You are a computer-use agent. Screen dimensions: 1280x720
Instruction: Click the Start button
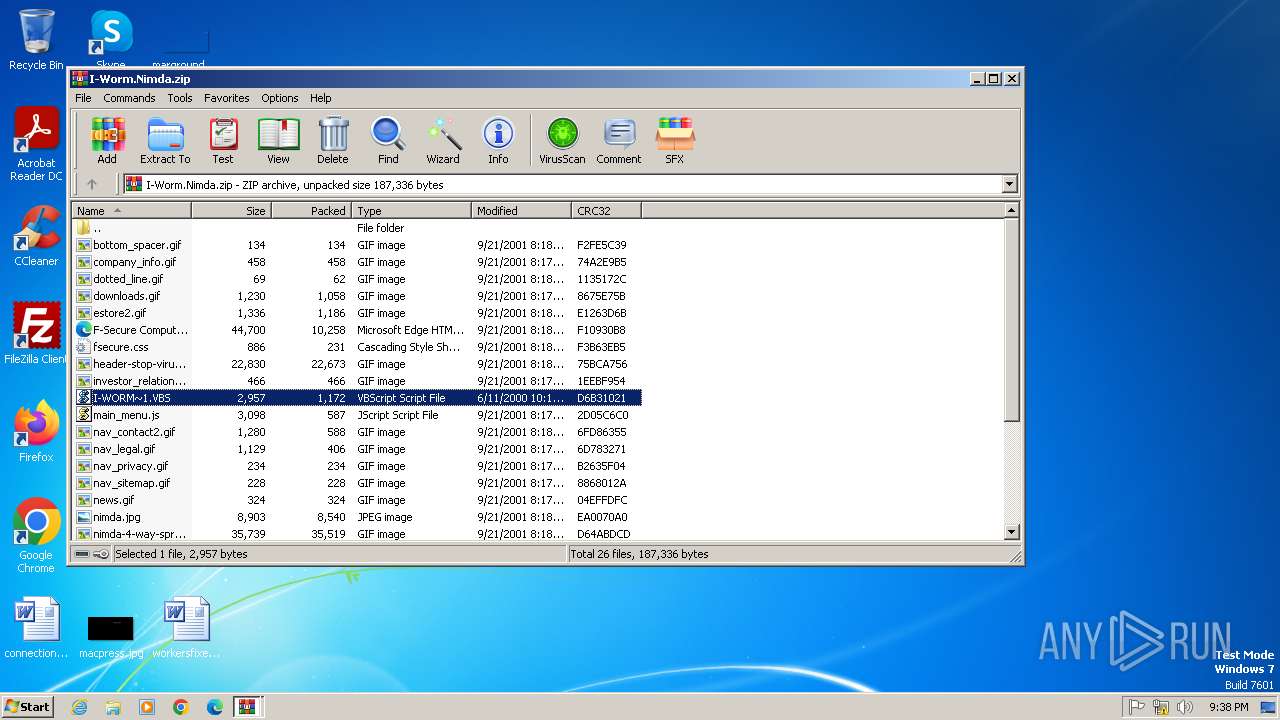28,706
